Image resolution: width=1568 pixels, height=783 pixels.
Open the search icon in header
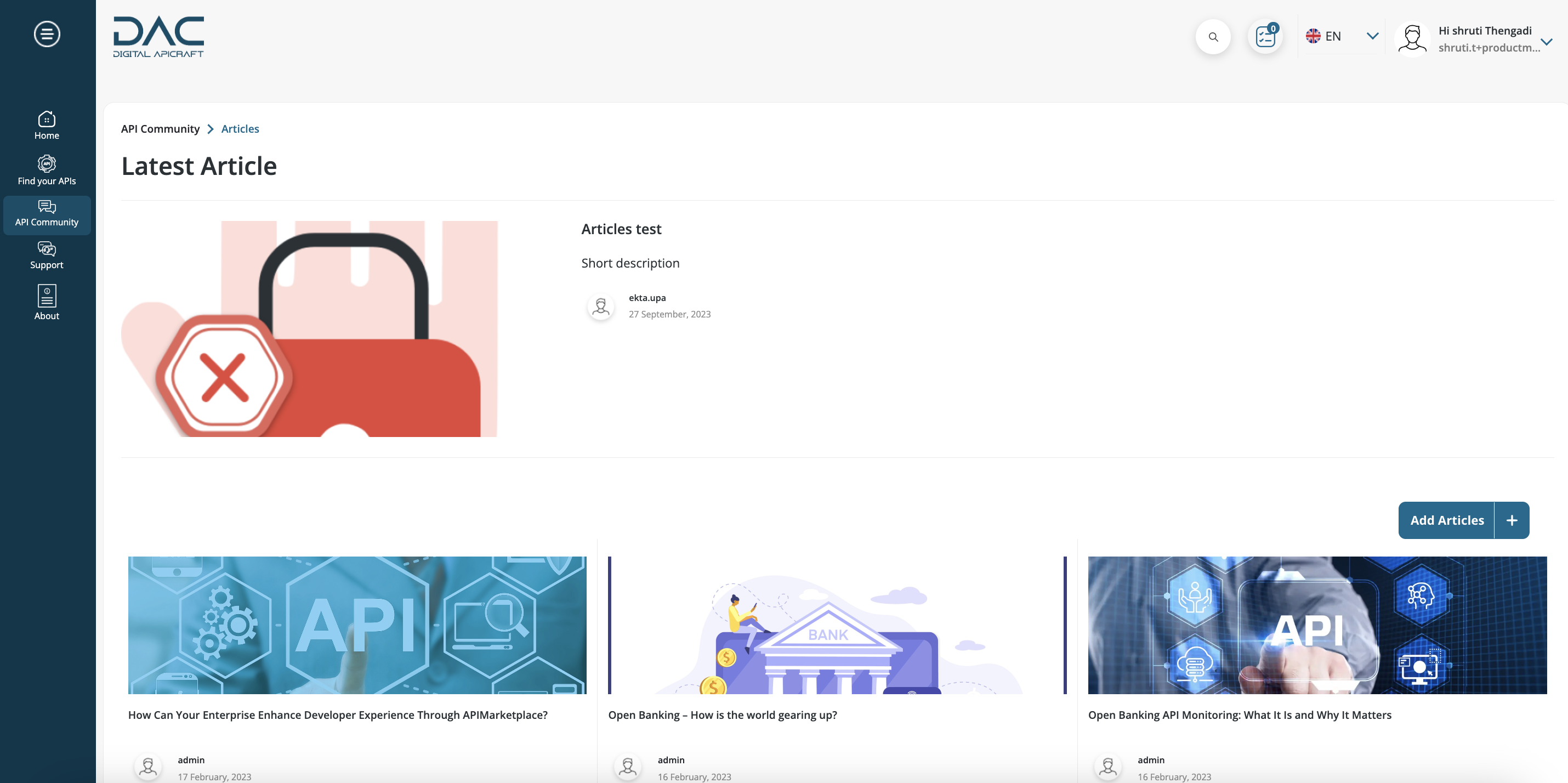pos(1213,36)
